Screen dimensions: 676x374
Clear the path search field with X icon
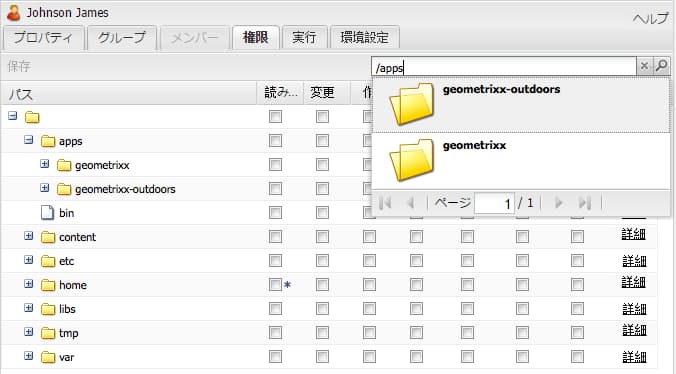(x=644, y=66)
